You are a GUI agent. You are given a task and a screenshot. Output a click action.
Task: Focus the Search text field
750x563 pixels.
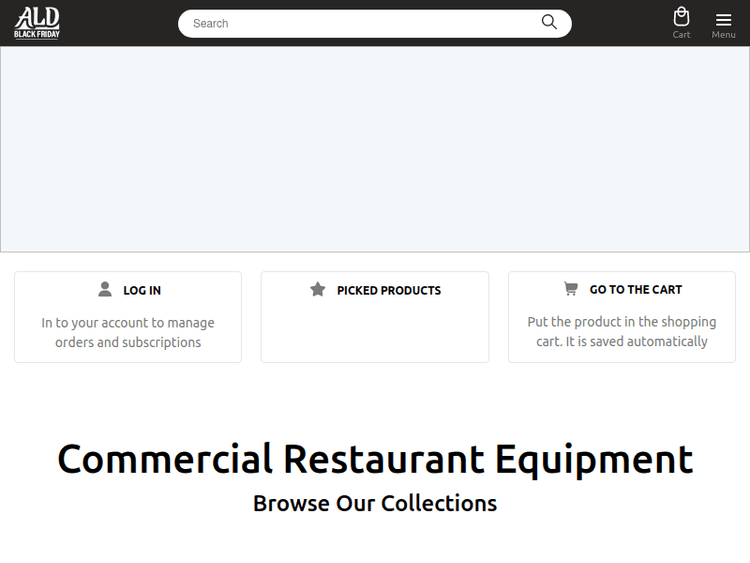tap(360, 23)
